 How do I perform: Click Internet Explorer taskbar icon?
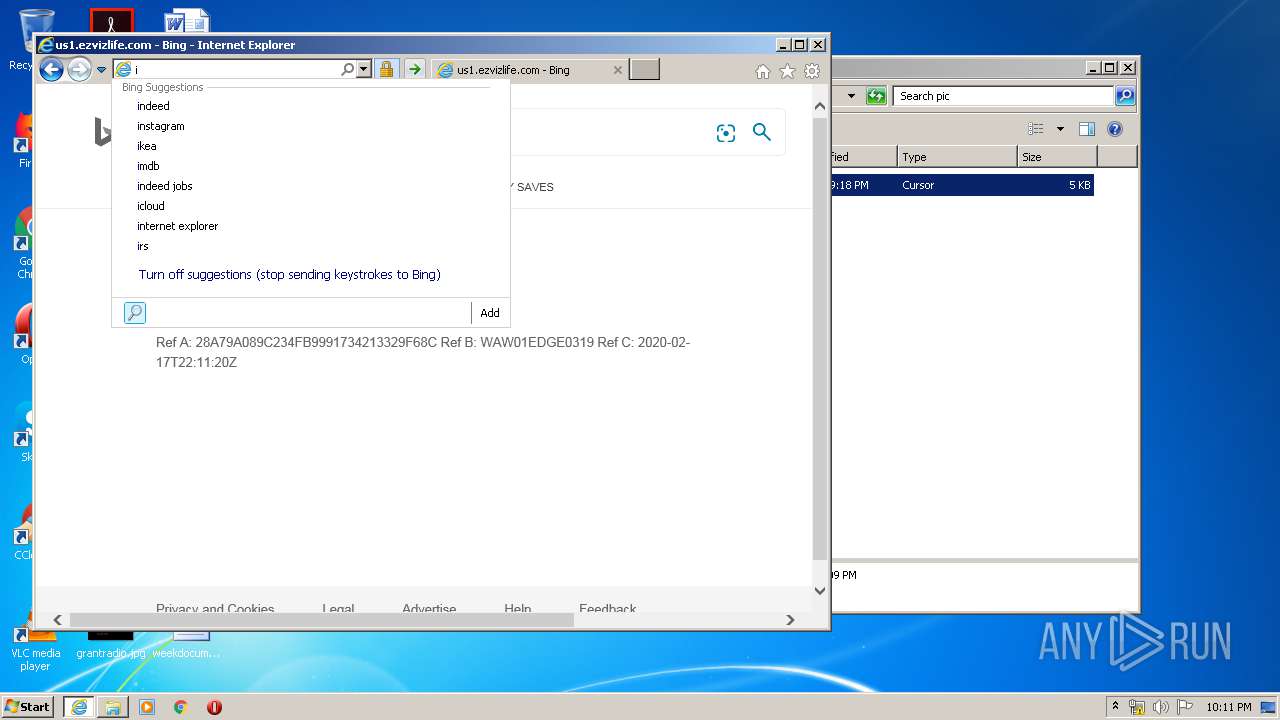pyautogui.click(x=79, y=707)
